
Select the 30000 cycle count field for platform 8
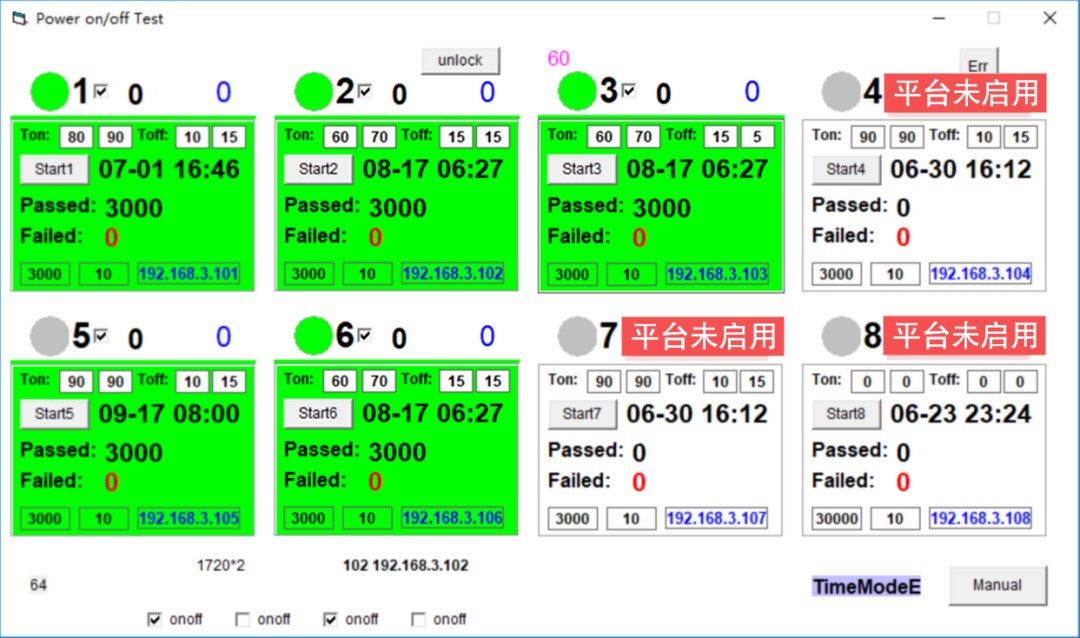[836, 519]
